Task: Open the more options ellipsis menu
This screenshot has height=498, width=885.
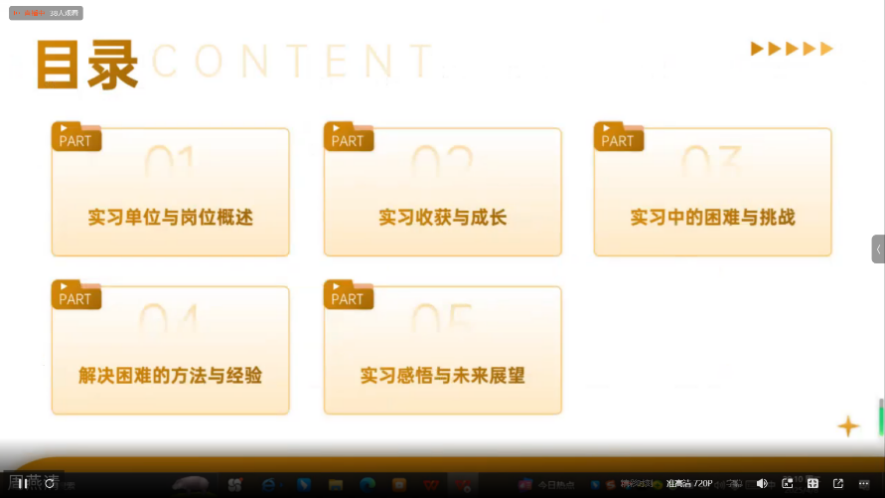Action: pos(864,483)
